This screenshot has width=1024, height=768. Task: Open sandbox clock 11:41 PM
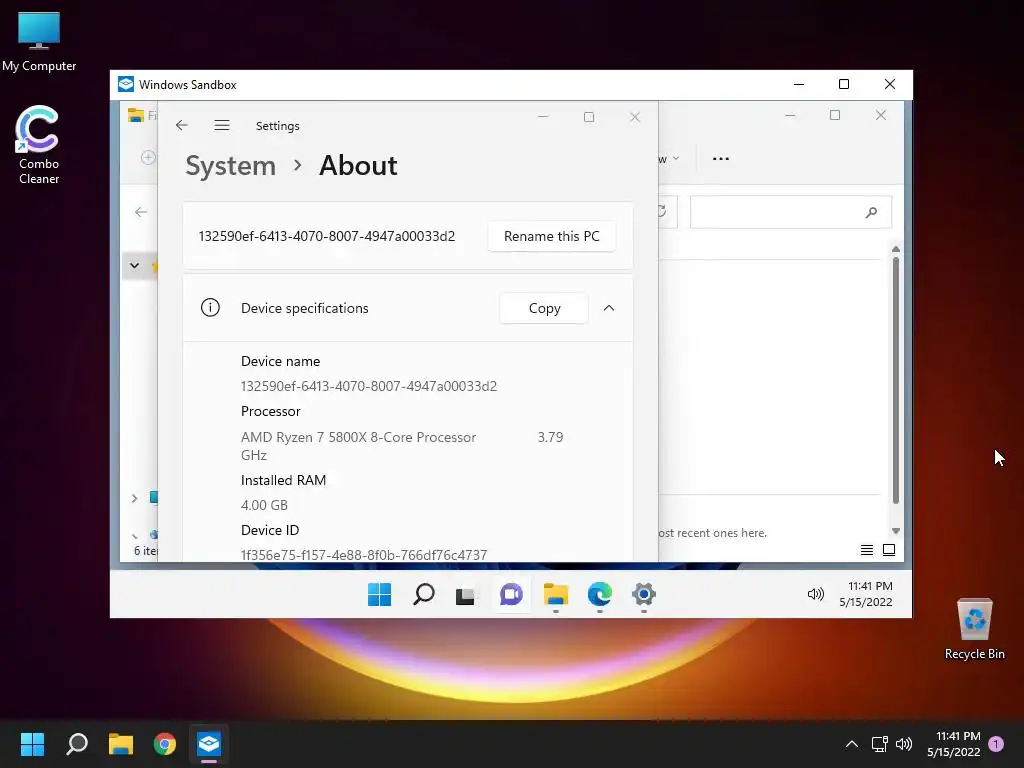pyautogui.click(x=866, y=594)
